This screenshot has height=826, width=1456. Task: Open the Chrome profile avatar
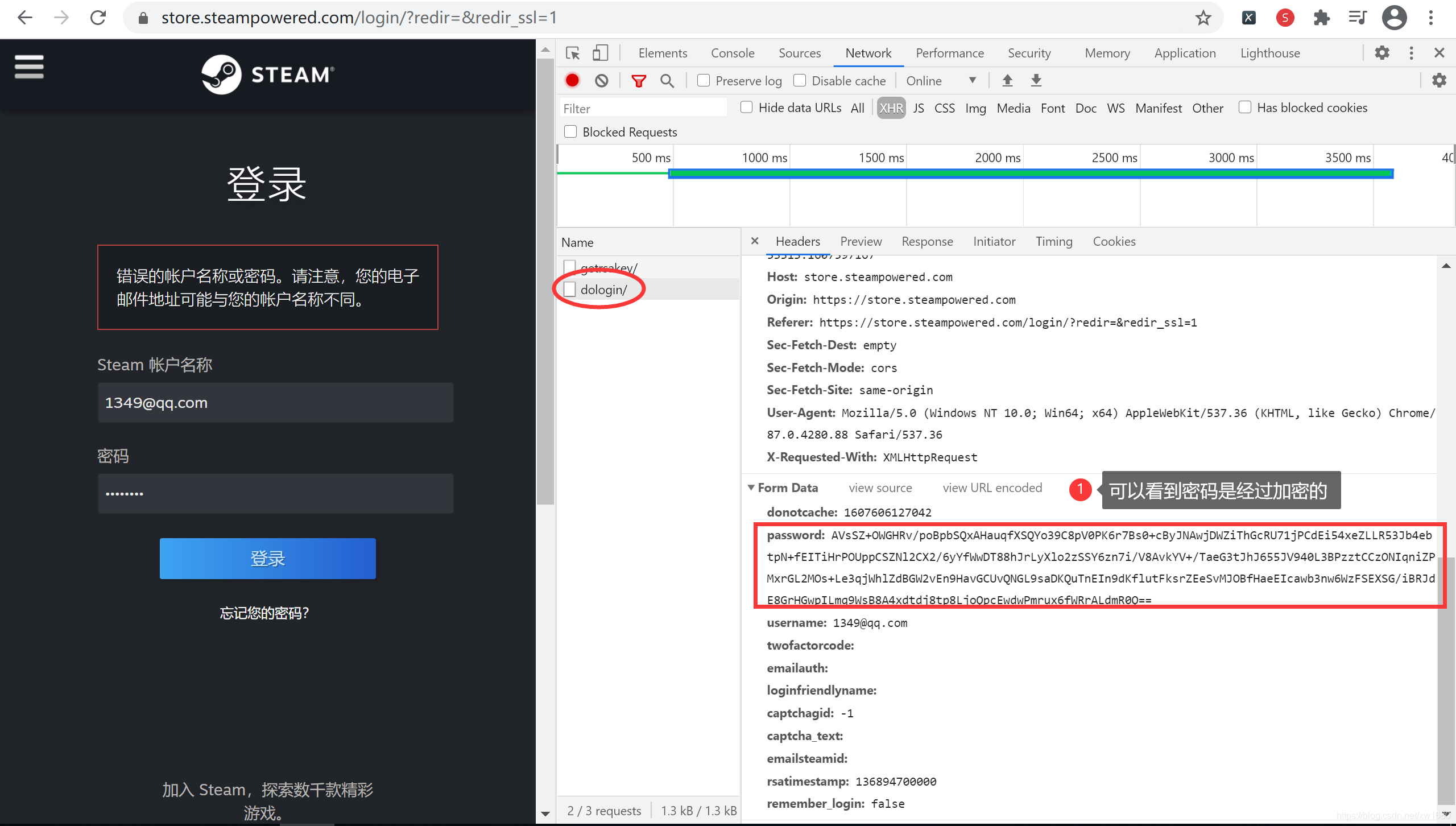1394,18
